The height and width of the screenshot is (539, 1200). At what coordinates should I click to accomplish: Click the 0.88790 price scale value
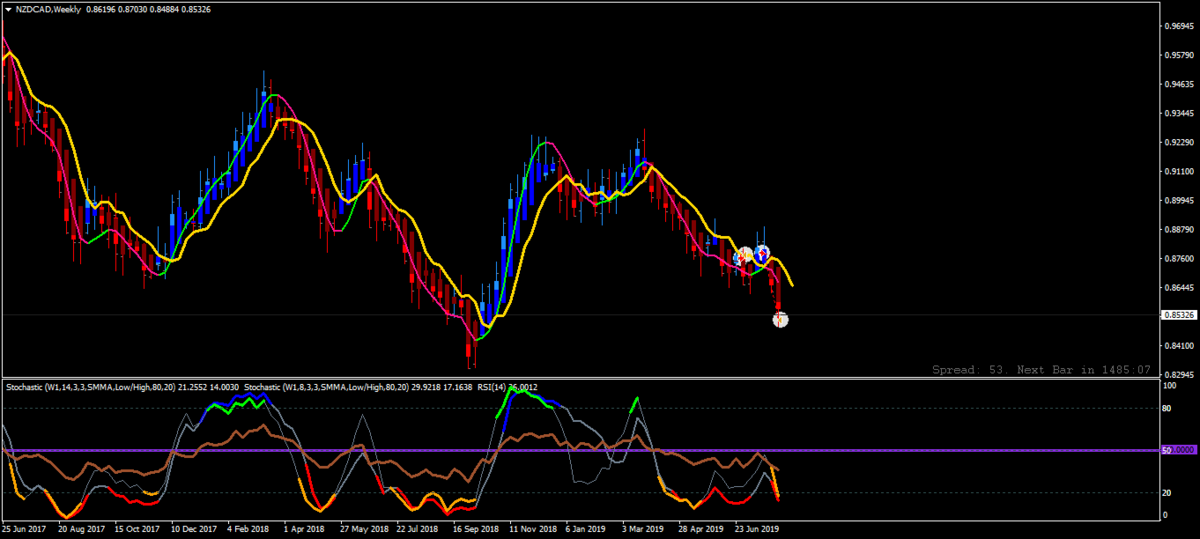(x=1180, y=230)
